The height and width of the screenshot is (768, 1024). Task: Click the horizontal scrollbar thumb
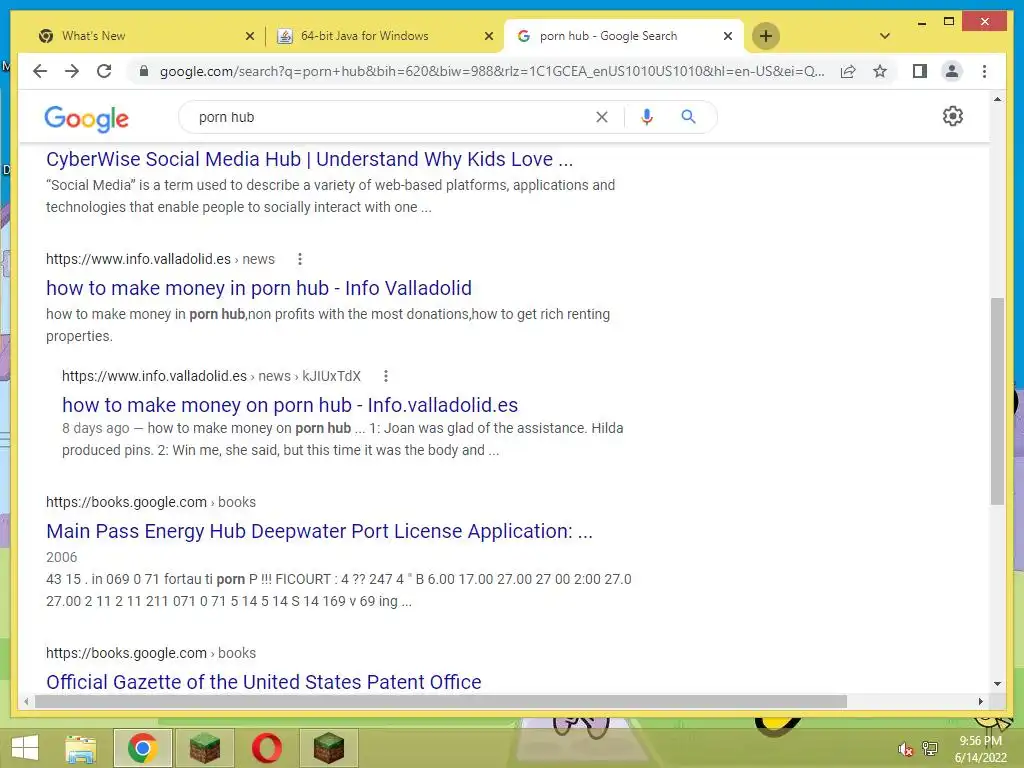(x=441, y=701)
